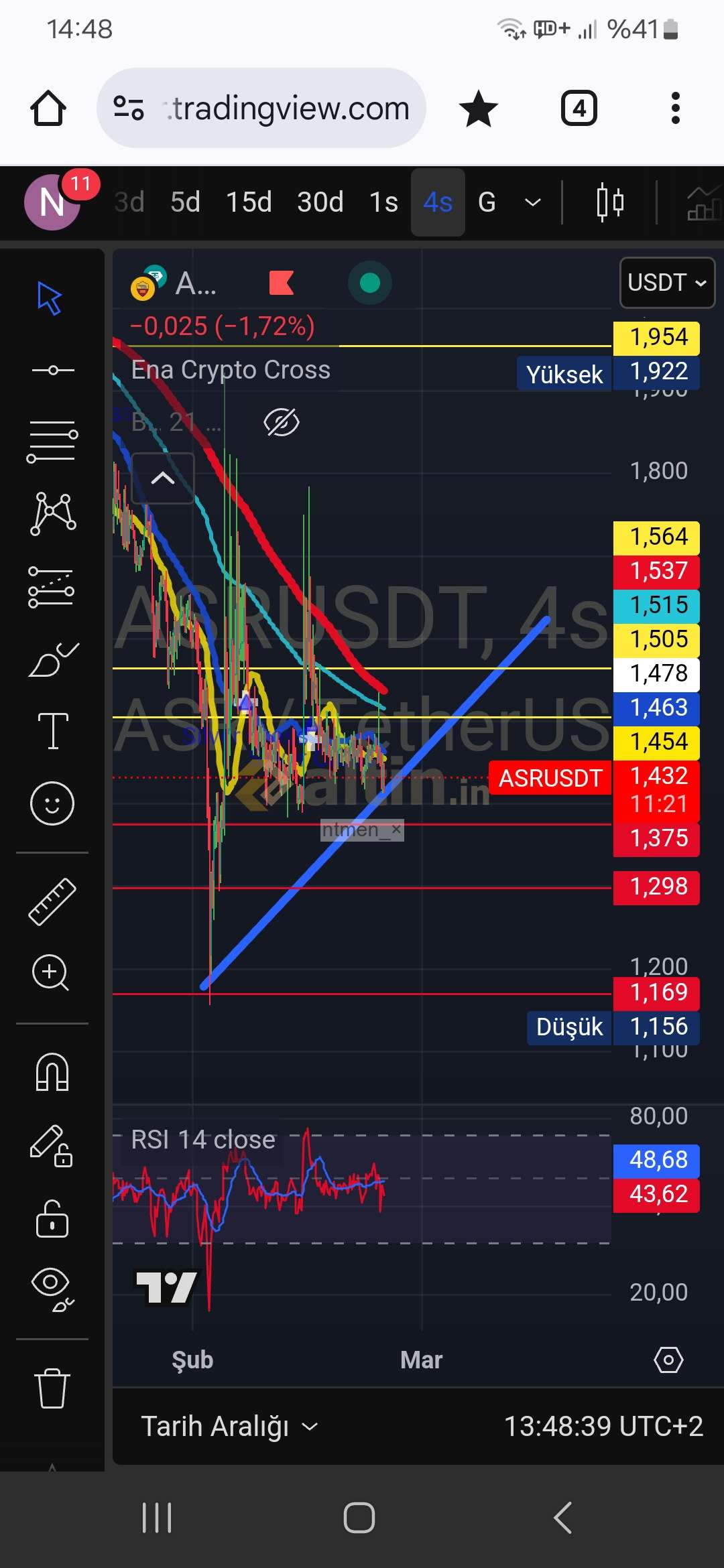
Task: Go to the browser home page
Action: [48, 108]
